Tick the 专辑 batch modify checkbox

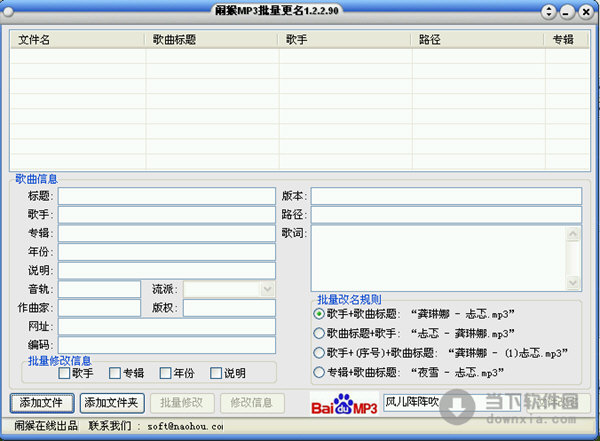pos(115,373)
